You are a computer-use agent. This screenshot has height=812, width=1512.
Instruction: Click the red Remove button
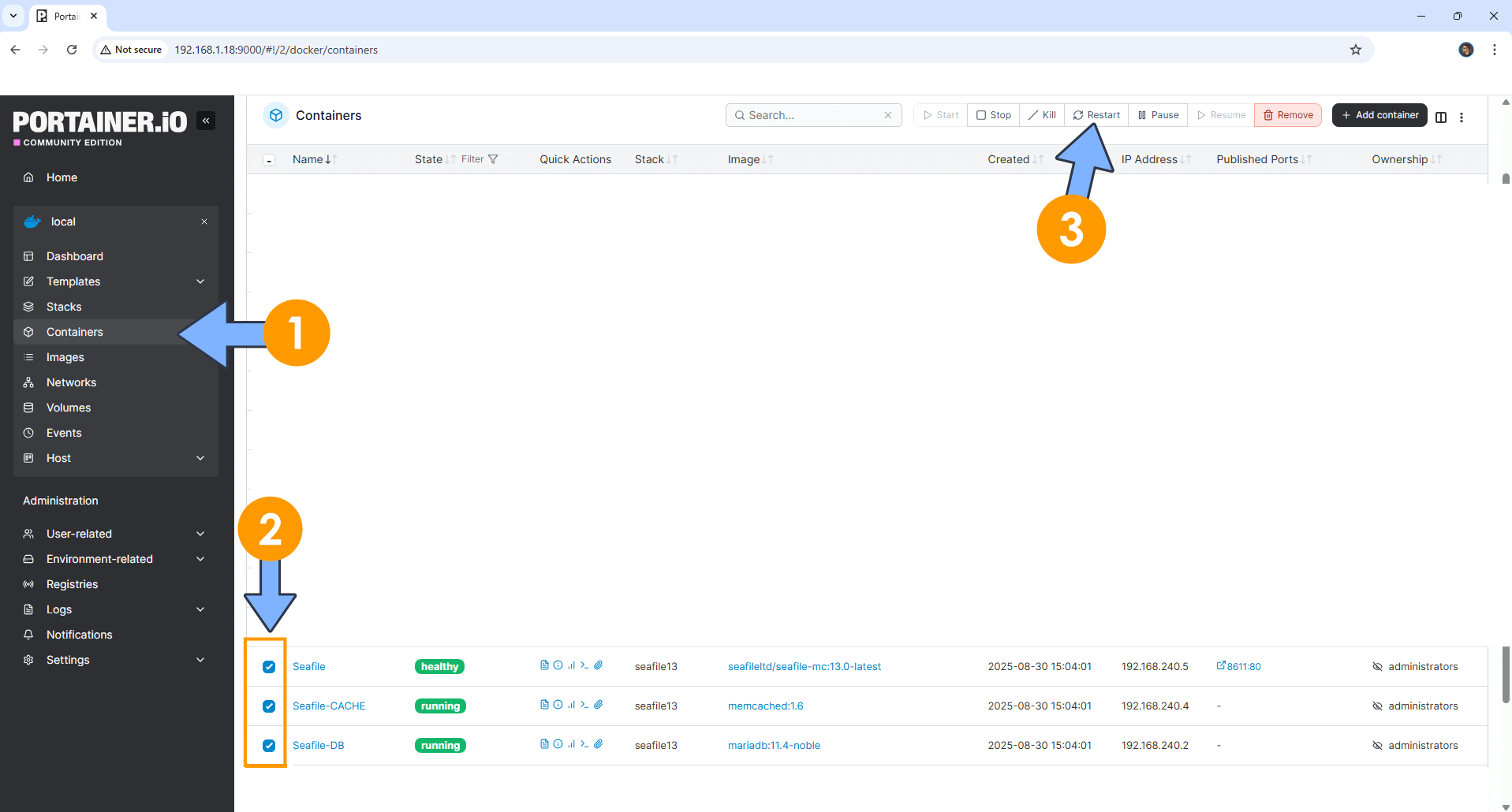click(x=1288, y=115)
